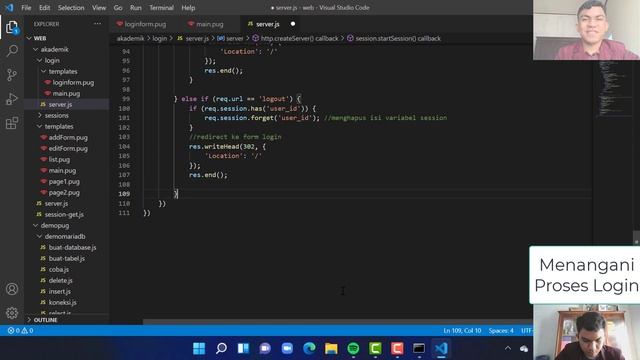
Task: Open Spotify from taskbar
Action: point(353,348)
